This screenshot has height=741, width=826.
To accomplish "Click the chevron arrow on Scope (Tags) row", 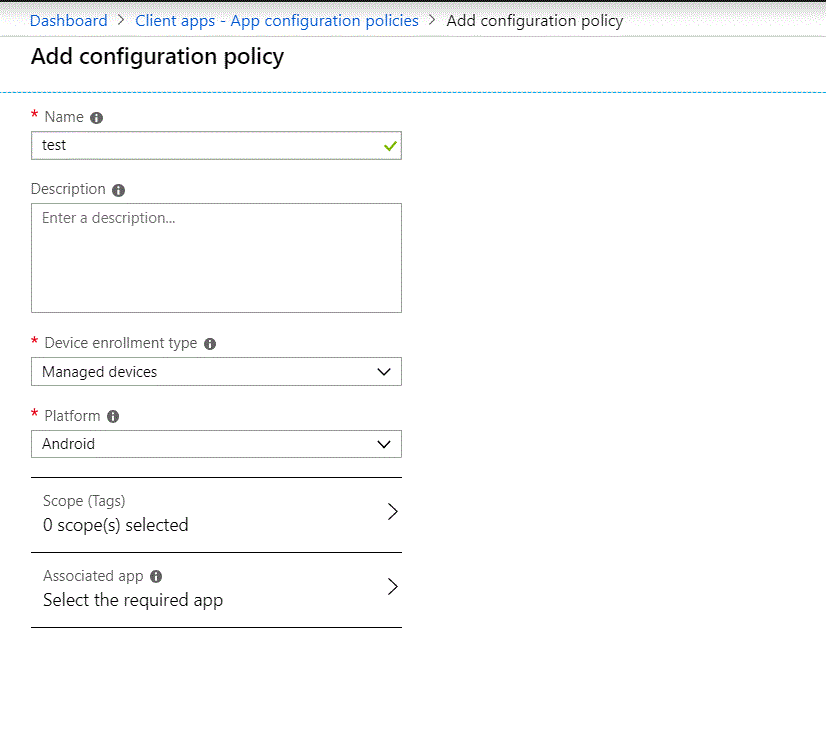I will tap(392, 512).
